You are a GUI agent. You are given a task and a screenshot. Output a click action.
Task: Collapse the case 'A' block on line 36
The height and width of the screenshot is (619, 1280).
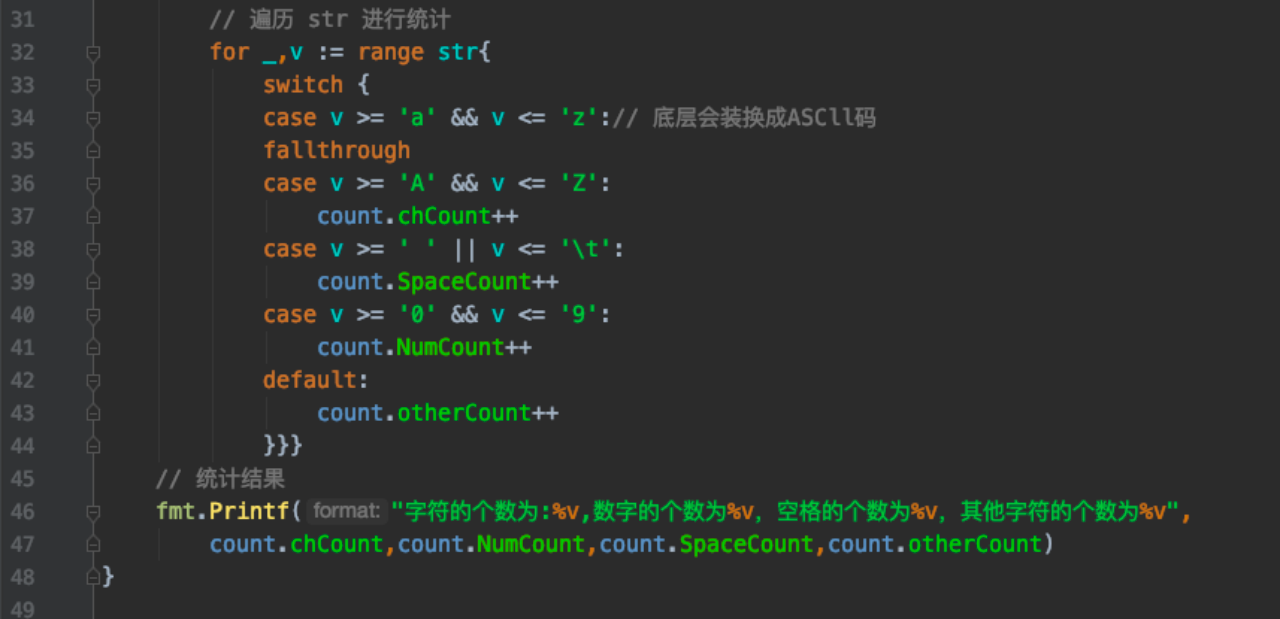(93, 184)
